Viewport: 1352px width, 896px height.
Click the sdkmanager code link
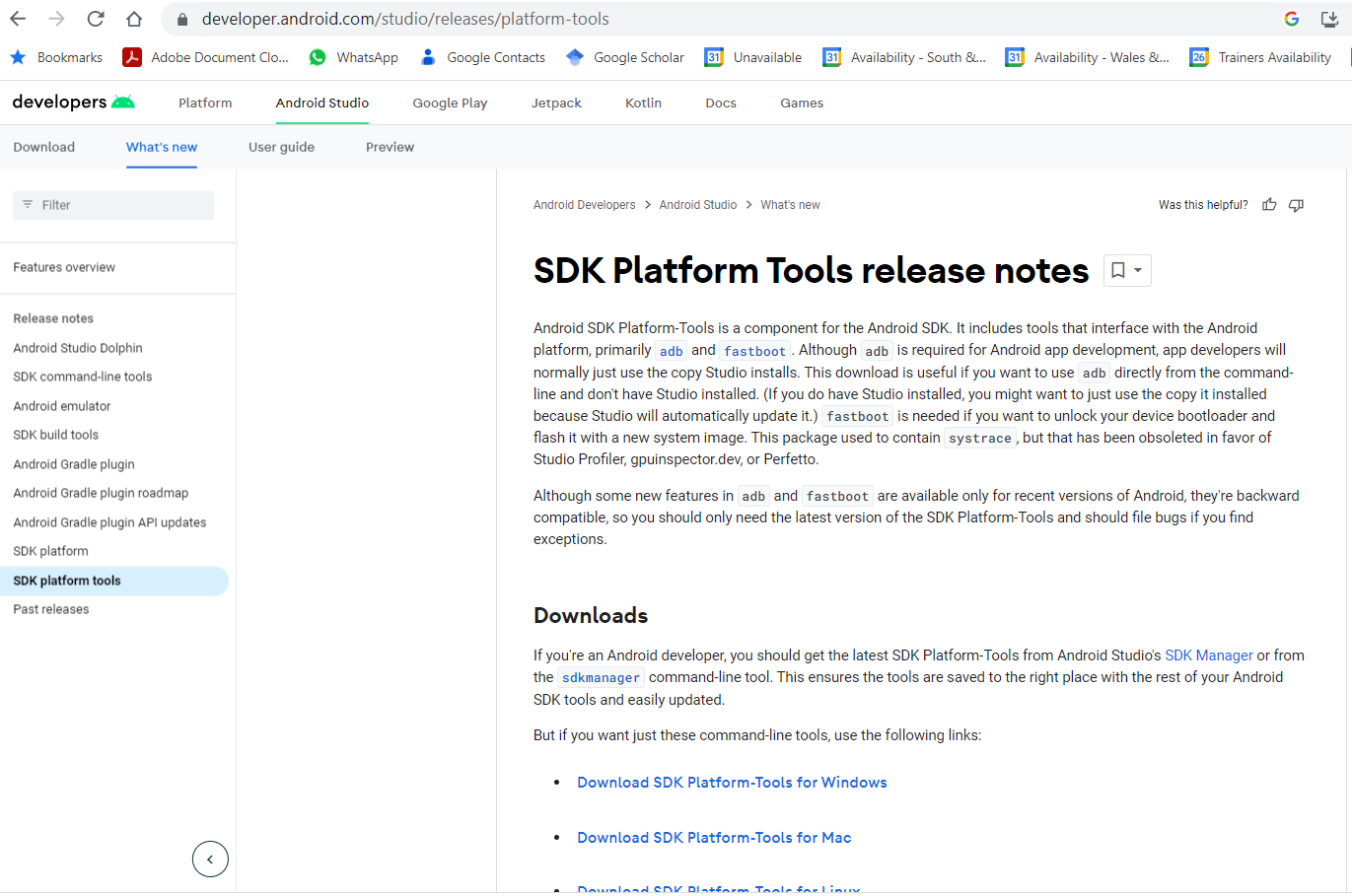click(601, 677)
